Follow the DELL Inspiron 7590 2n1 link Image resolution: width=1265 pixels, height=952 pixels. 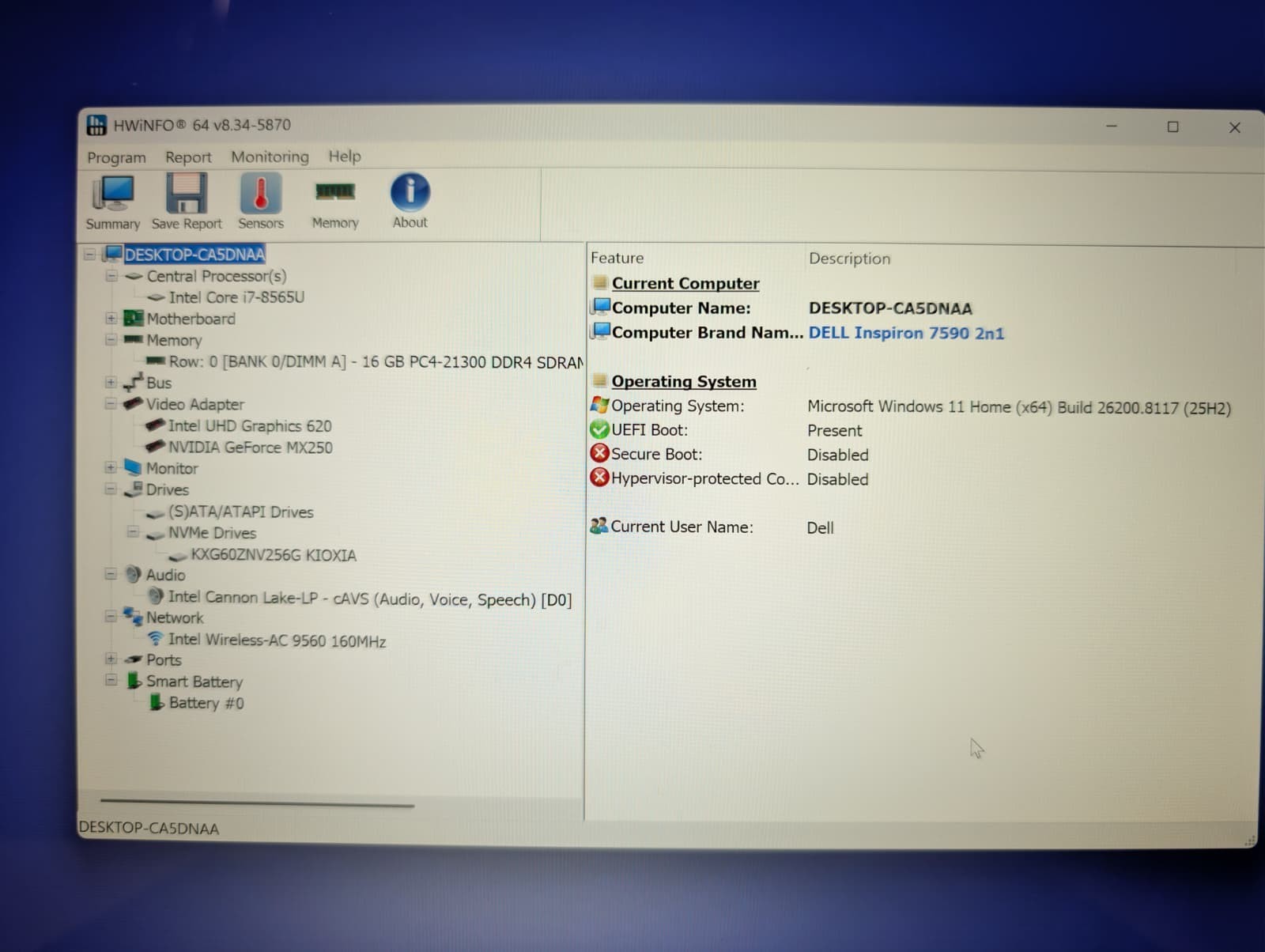point(906,333)
